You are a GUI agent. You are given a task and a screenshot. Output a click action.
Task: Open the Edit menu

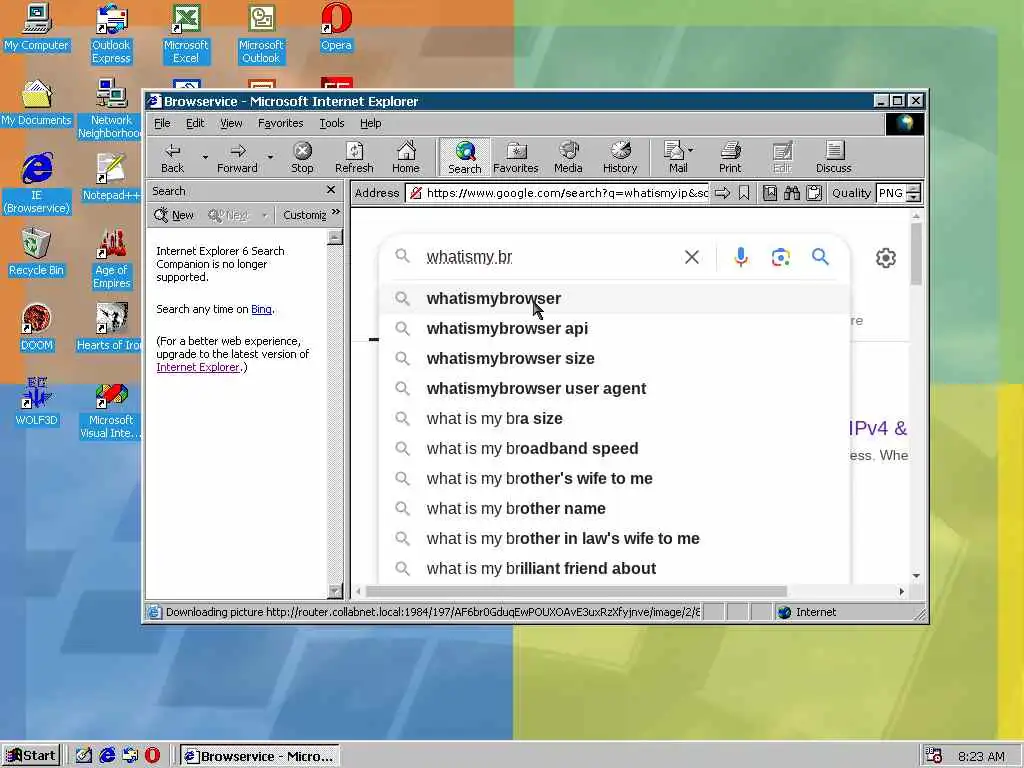click(195, 123)
